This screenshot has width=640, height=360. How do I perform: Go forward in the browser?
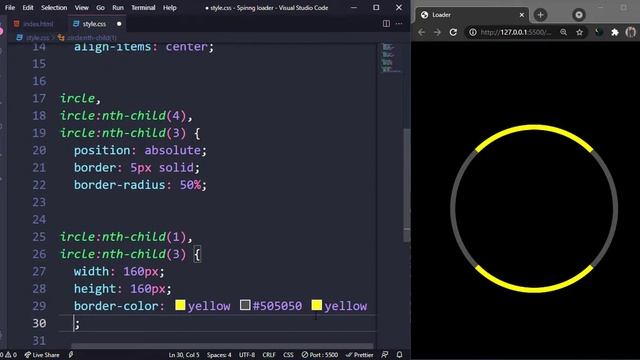click(x=437, y=32)
